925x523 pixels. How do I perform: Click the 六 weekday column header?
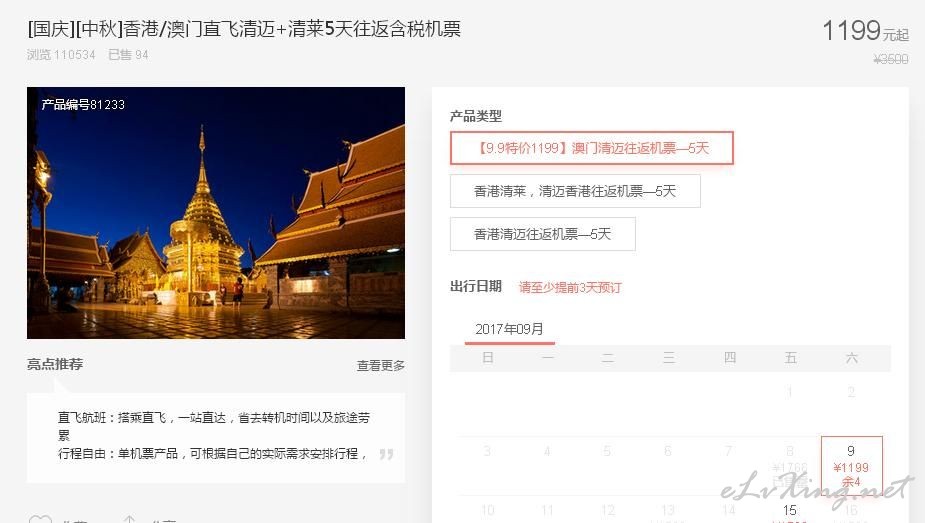click(851, 358)
